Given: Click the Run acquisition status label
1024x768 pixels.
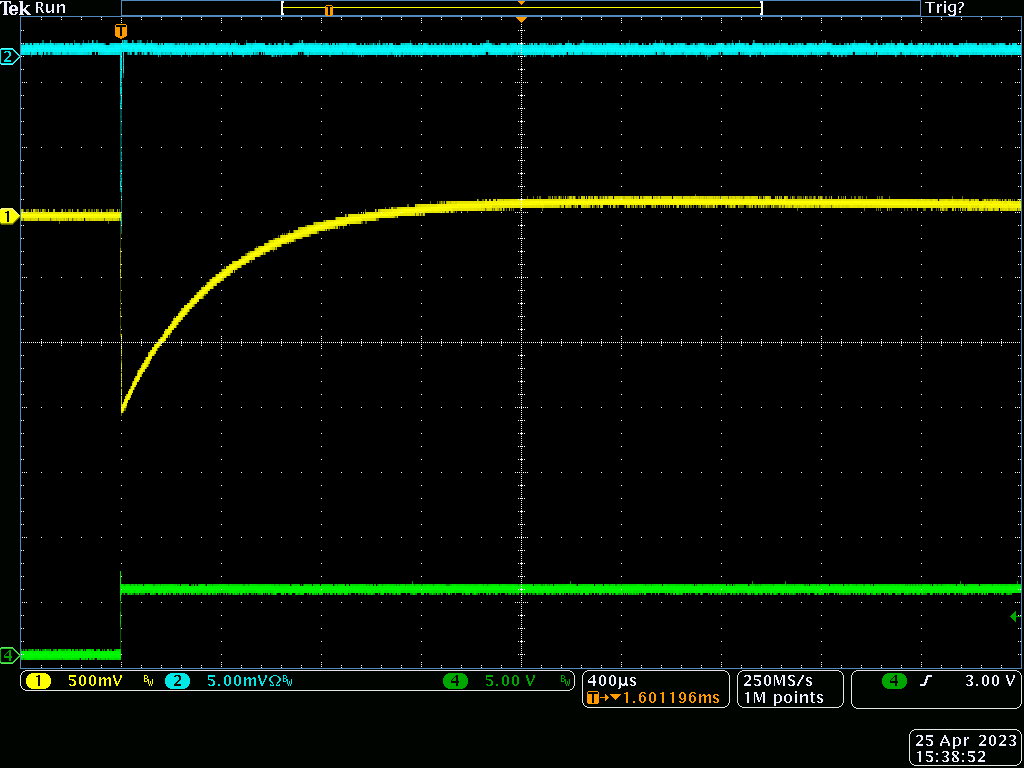Looking at the screenshot, I should [x=50, y=8].
